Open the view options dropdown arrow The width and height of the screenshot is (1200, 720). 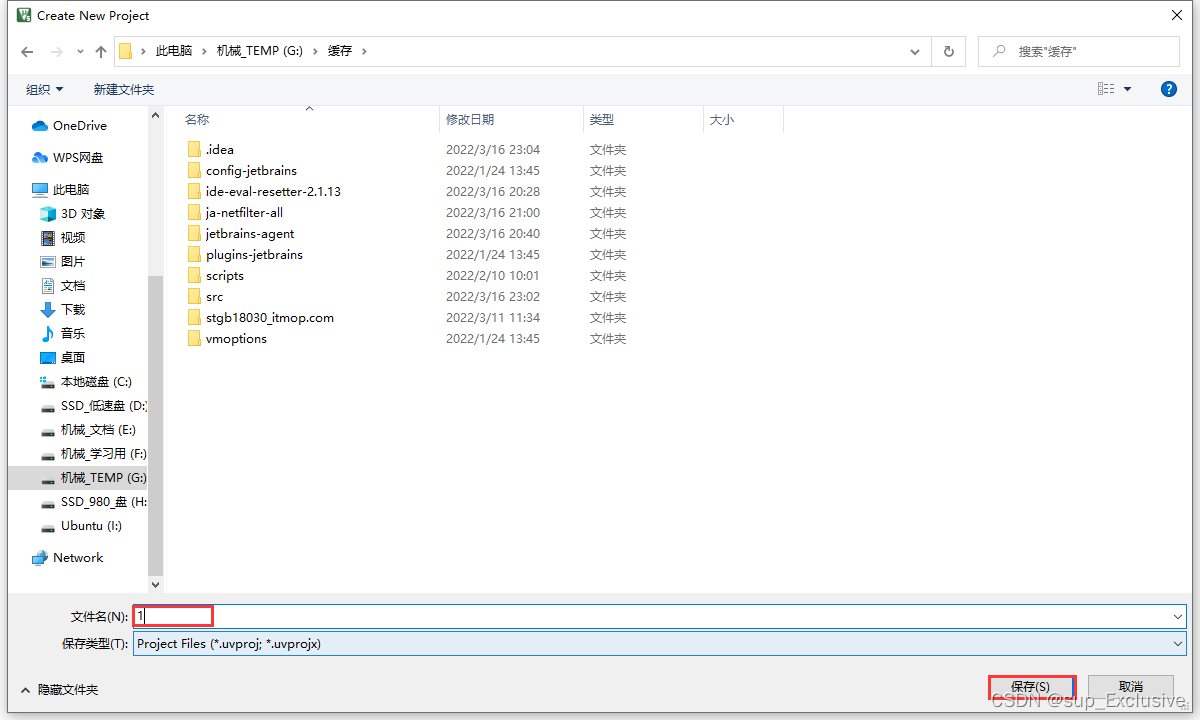1128,89
